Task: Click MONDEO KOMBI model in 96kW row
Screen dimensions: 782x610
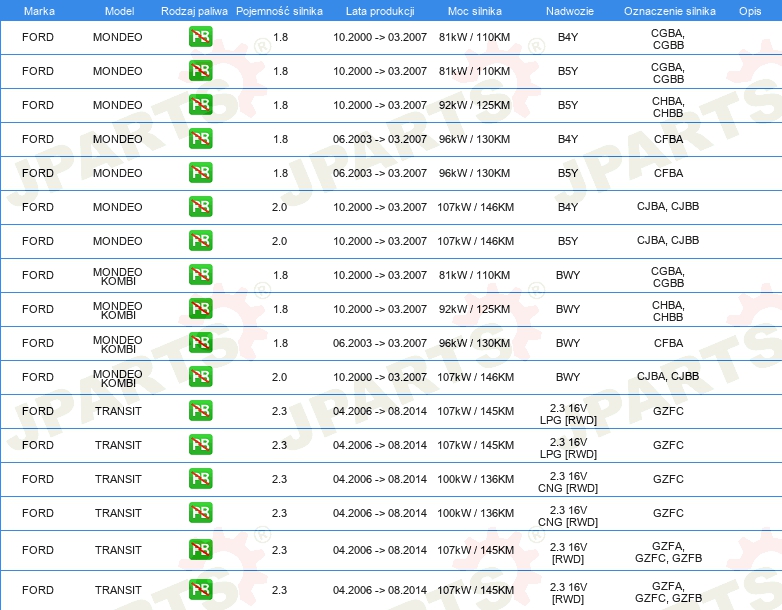Action: coord(118,344)
